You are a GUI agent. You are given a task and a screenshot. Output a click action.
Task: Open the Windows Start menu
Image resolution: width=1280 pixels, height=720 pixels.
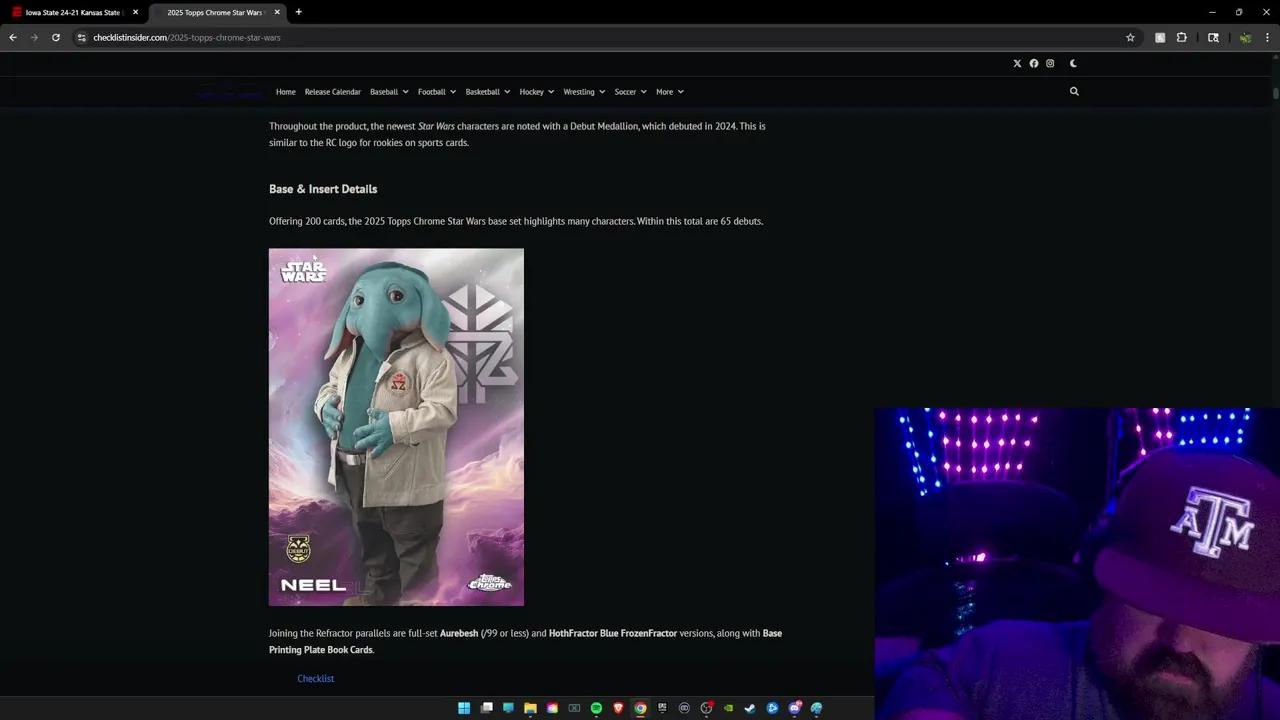(x=464, y=708)
